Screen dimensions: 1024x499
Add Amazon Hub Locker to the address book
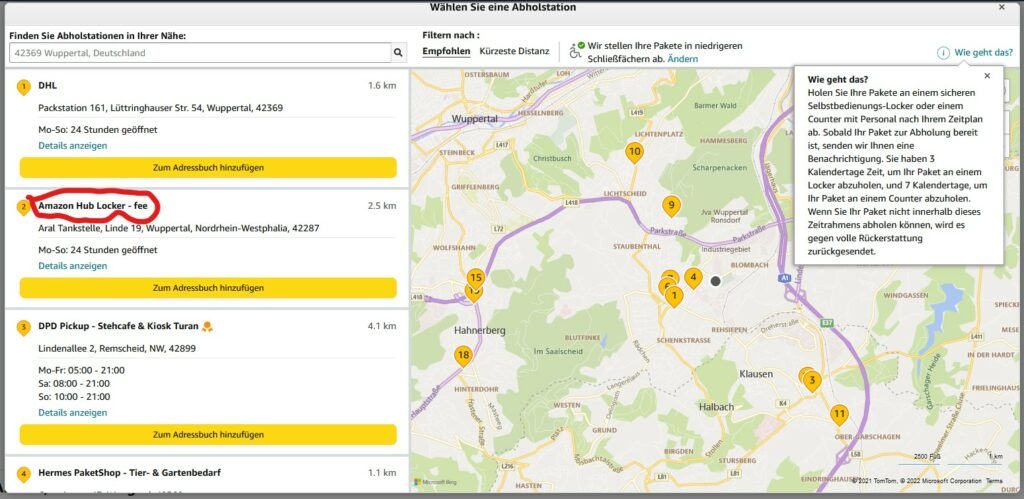coord(208,287)
